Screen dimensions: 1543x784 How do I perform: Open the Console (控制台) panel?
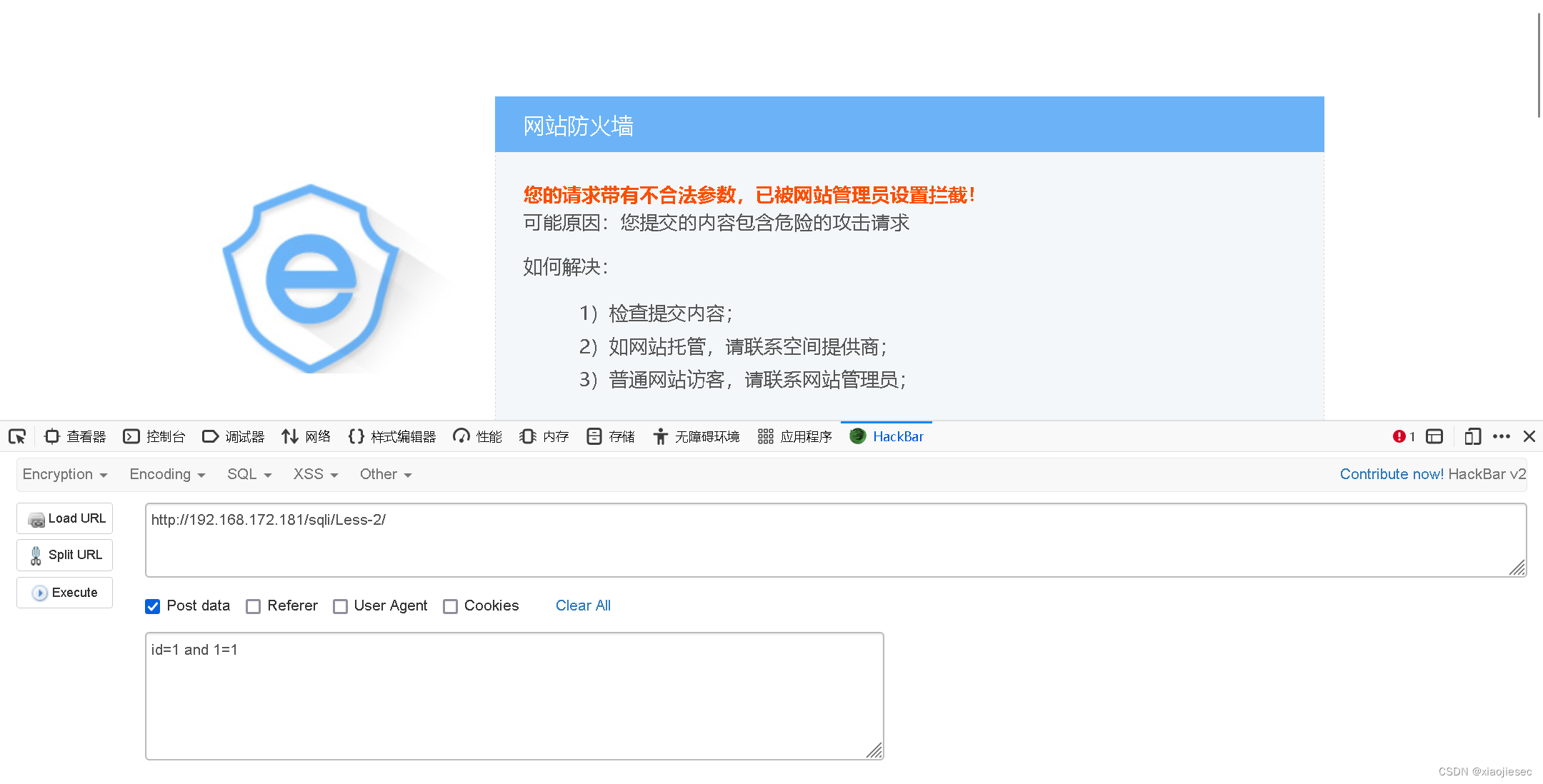click(154, 436)
